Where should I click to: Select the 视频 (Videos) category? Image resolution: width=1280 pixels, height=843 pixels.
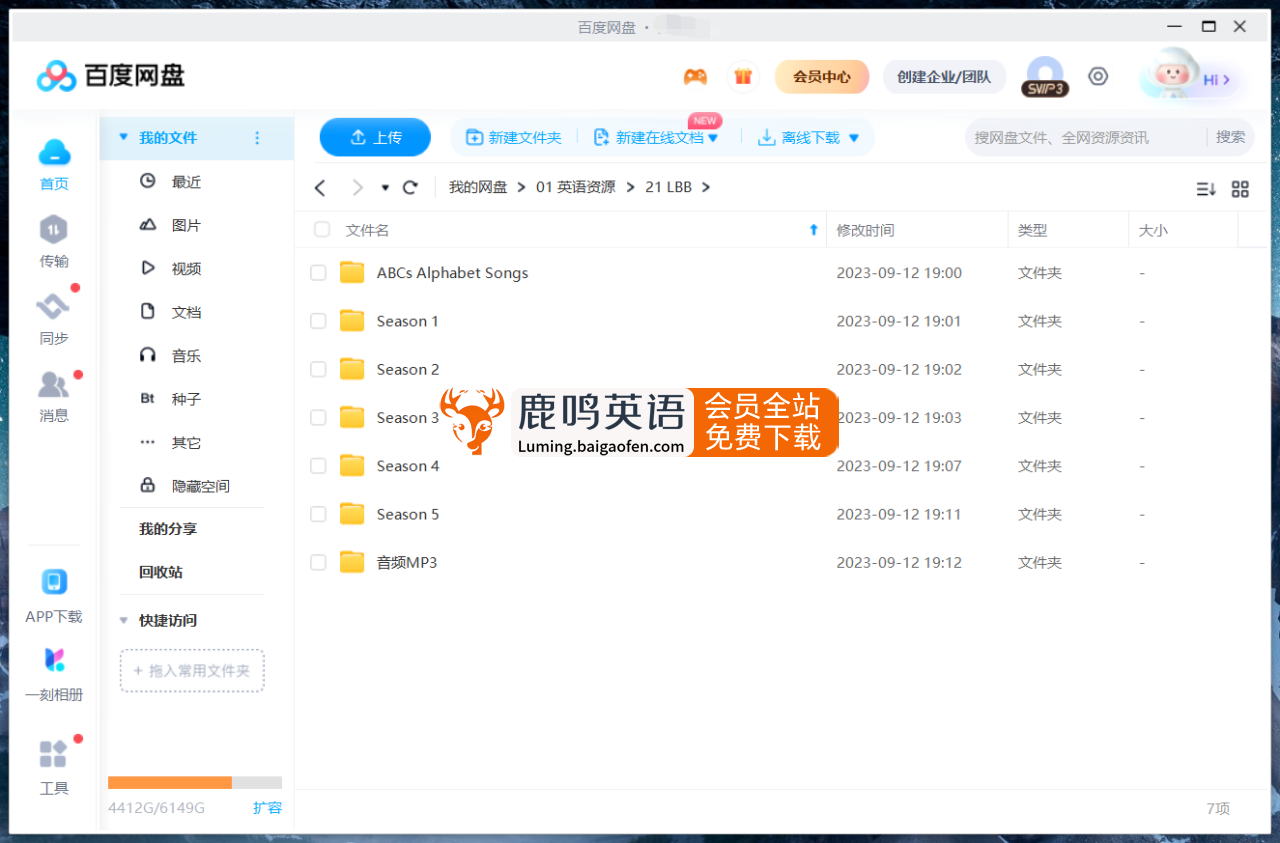tap(186, 268)
